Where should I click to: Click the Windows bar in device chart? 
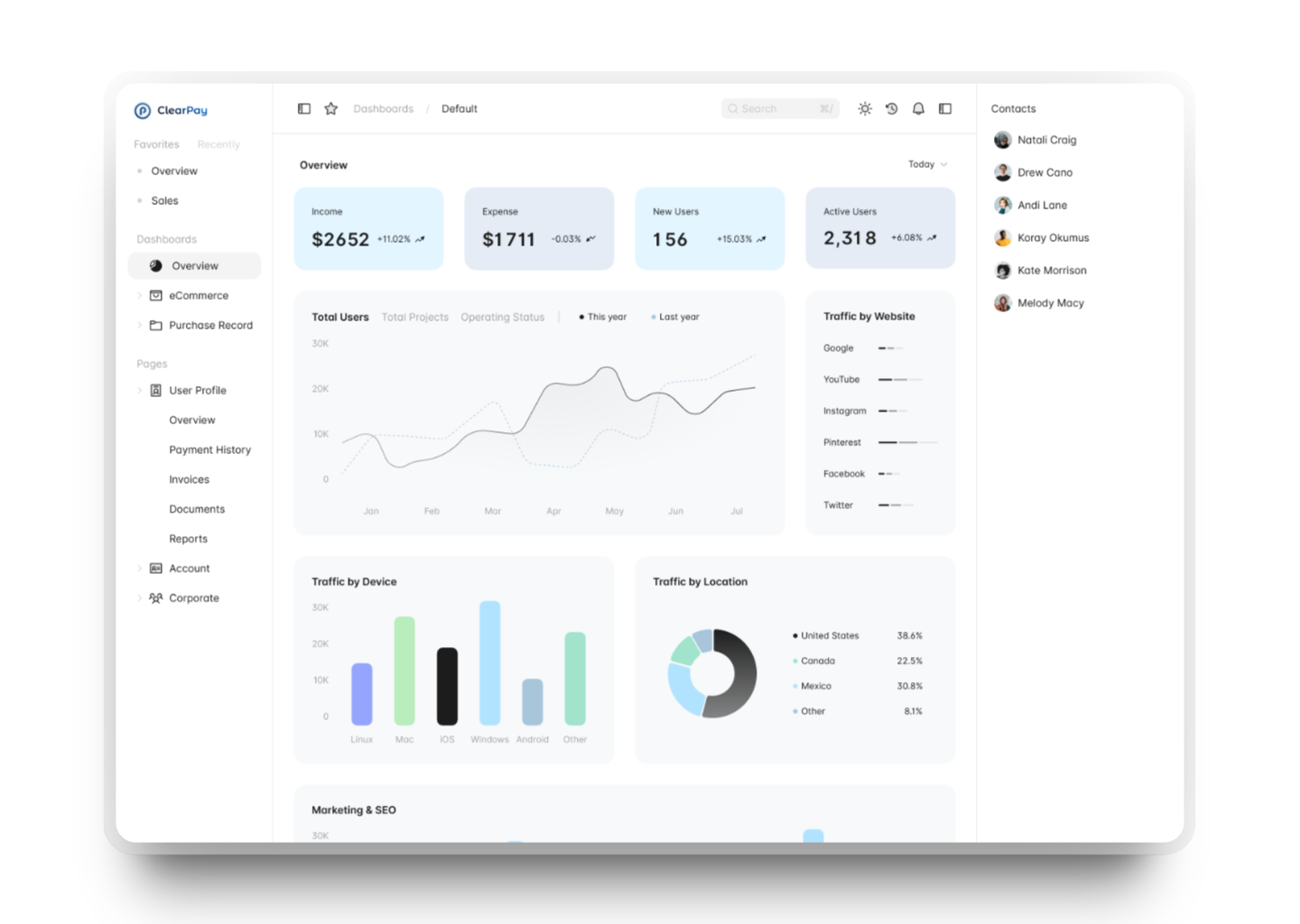[489, 663]
